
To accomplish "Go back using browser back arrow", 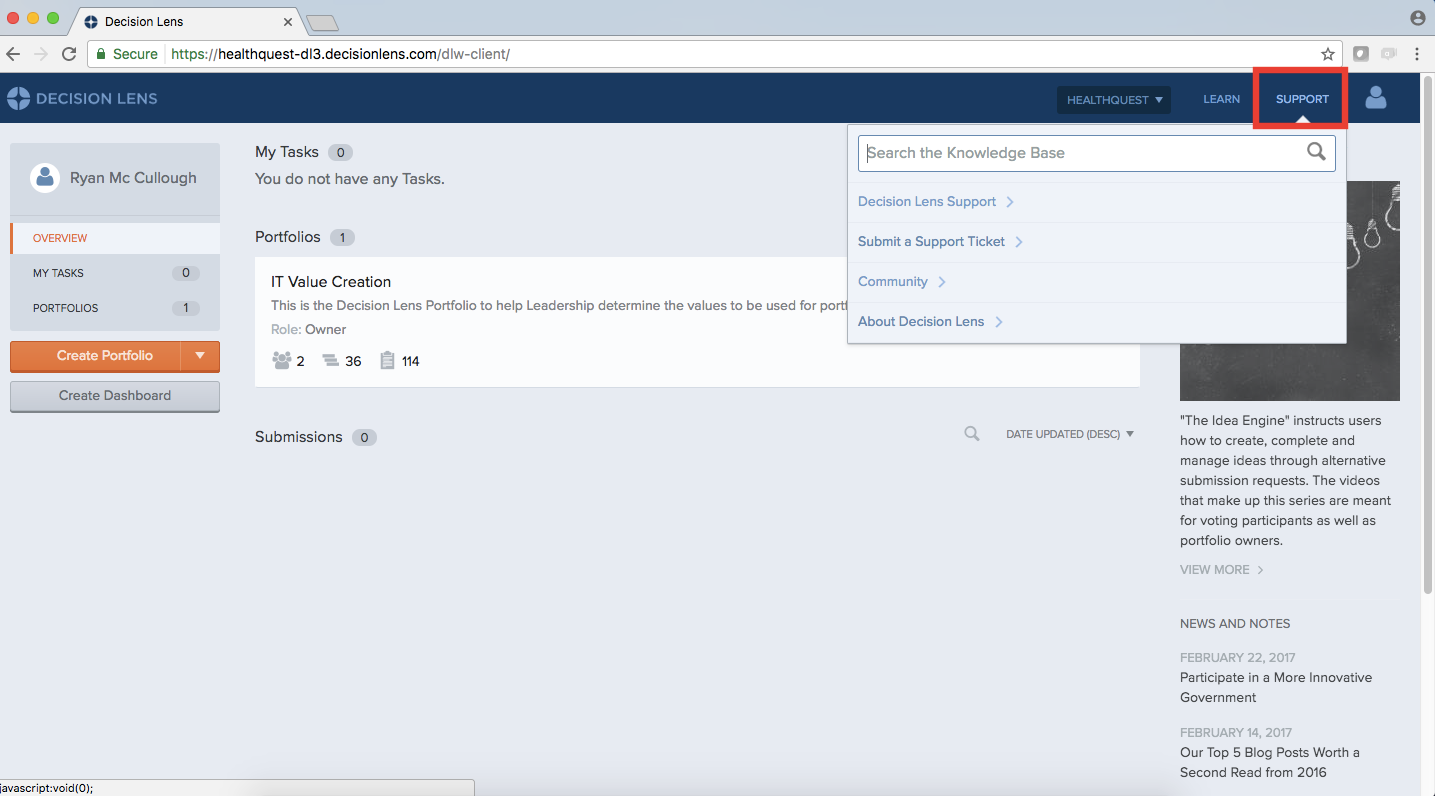I will tap(13, 54).
